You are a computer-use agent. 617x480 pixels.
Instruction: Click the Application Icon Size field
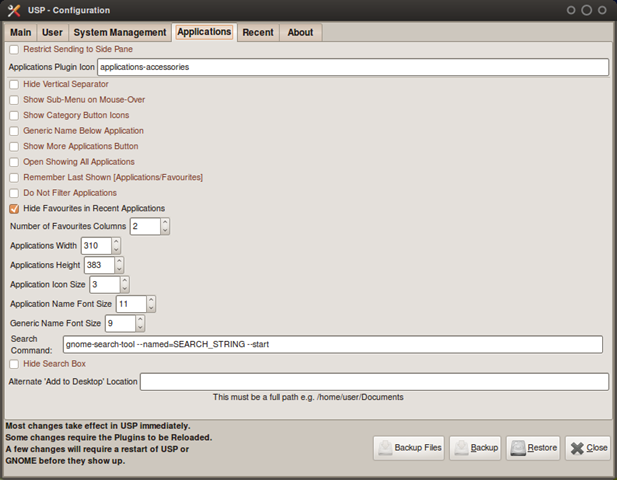pyautogui.click(x=105, y=284)
